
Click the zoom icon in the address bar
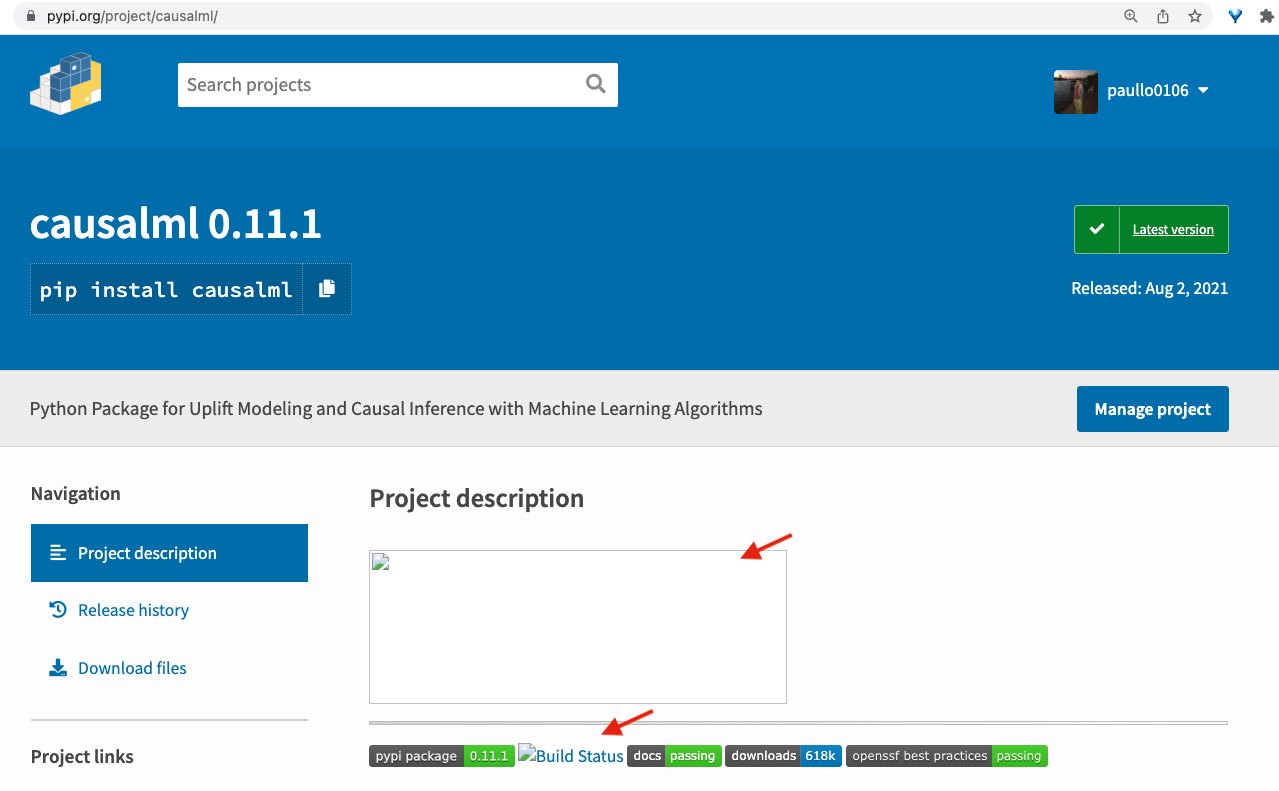tap(1130, 16)
